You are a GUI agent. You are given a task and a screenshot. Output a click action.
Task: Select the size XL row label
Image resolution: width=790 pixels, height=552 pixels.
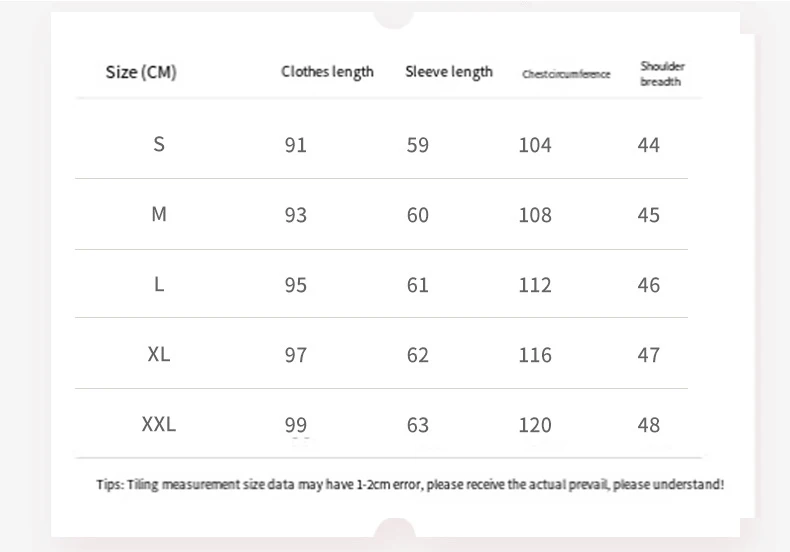click(159, 354)
